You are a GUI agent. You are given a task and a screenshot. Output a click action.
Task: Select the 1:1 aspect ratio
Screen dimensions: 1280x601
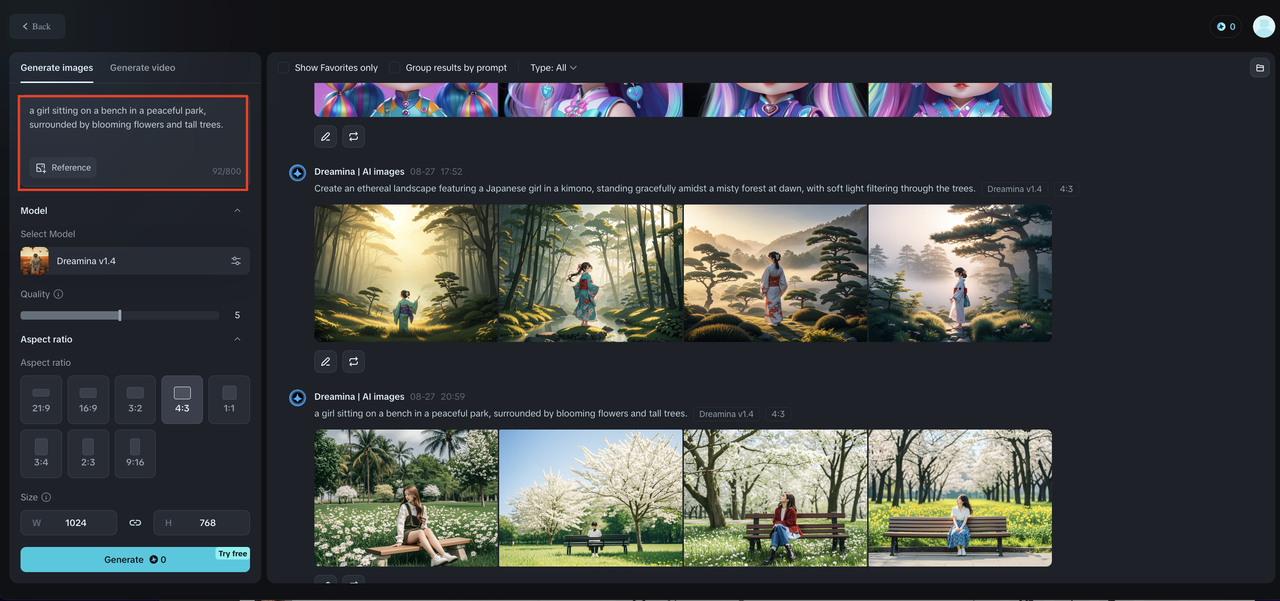point(229,400)
